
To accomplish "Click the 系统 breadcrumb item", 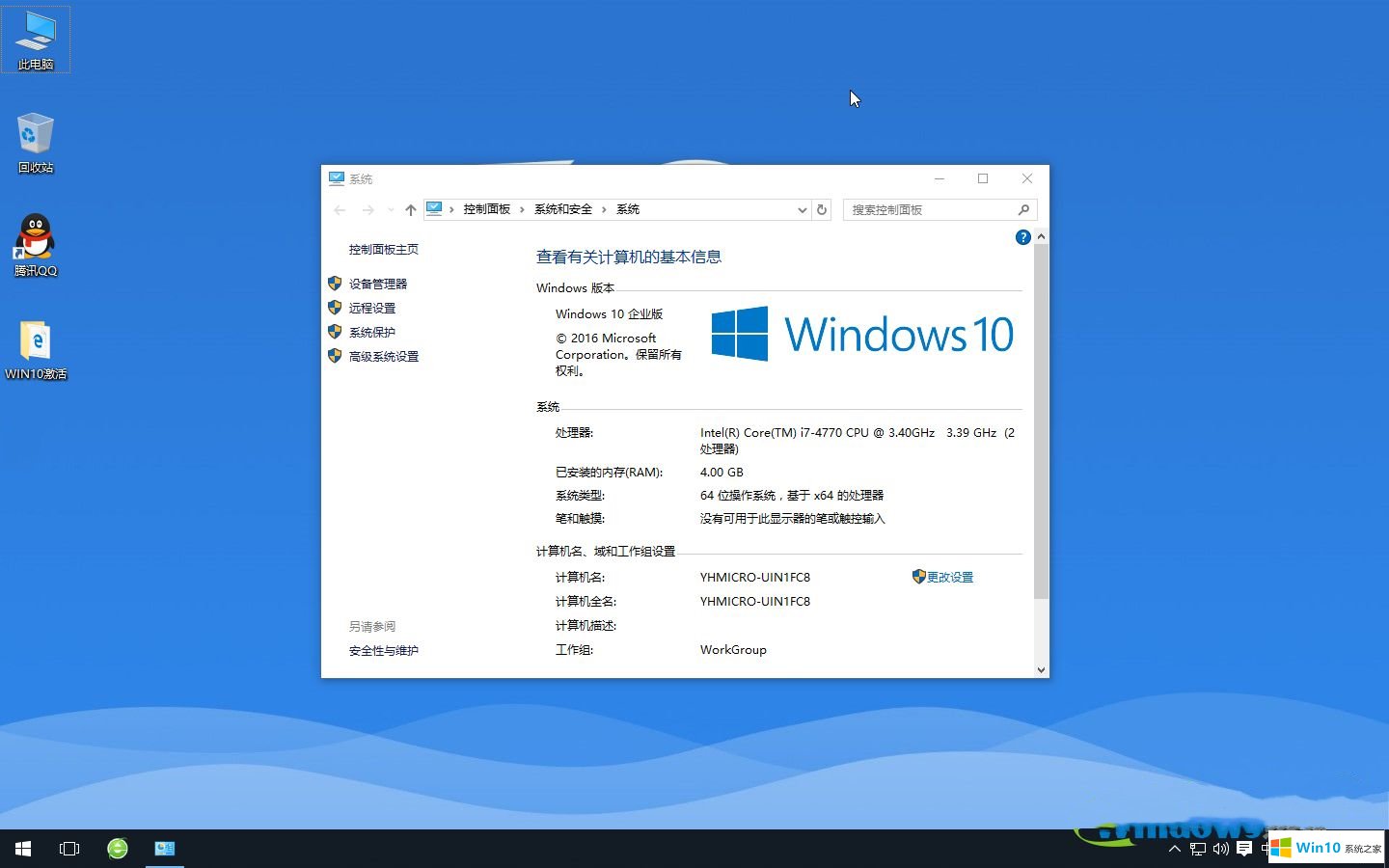I will click(628, 209).
